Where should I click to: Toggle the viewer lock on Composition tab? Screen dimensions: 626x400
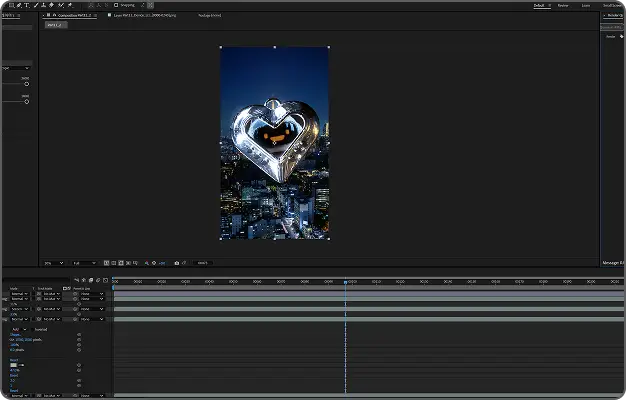[54, 15]
